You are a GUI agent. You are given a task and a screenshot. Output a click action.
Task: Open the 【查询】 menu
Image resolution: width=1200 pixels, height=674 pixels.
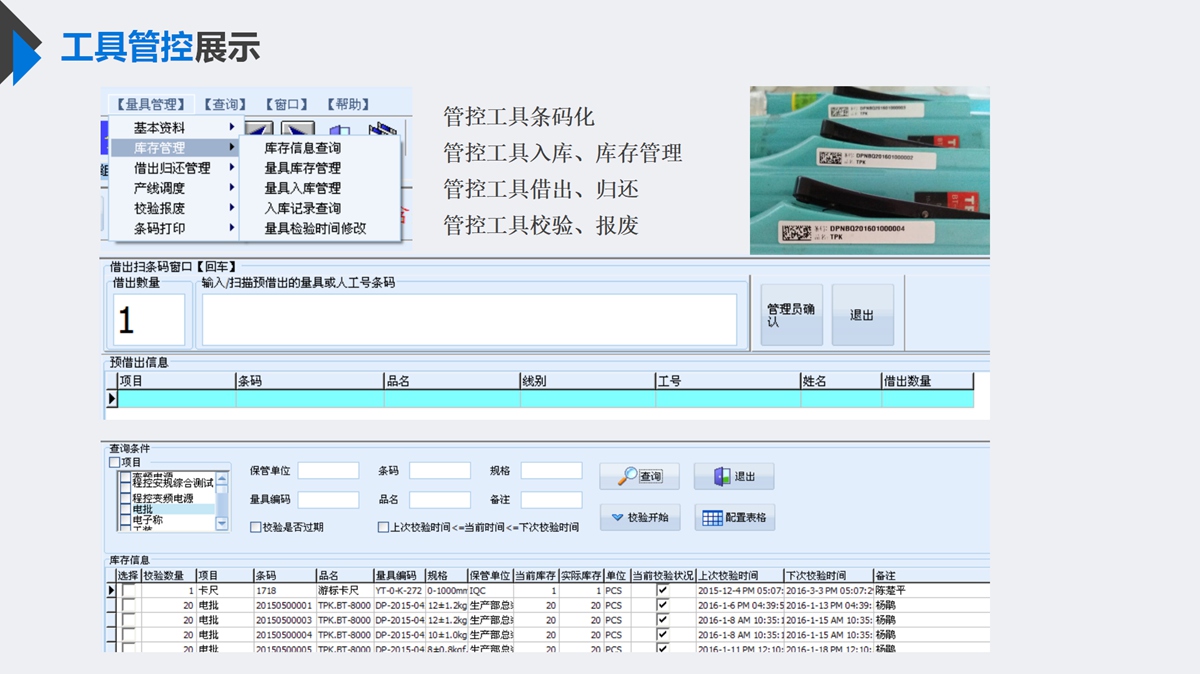click(x=224, y=104)
